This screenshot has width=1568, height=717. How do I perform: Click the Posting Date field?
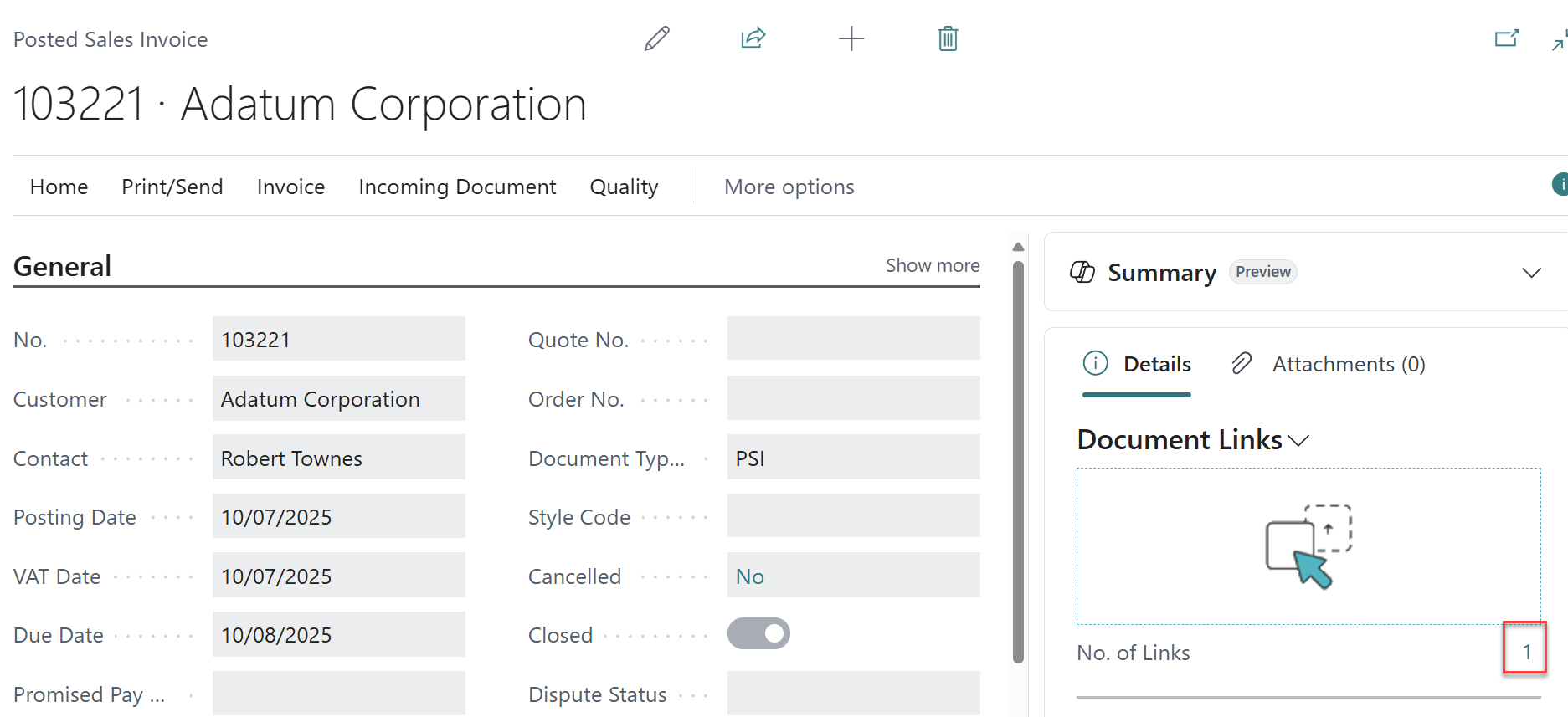coord(339,516)
